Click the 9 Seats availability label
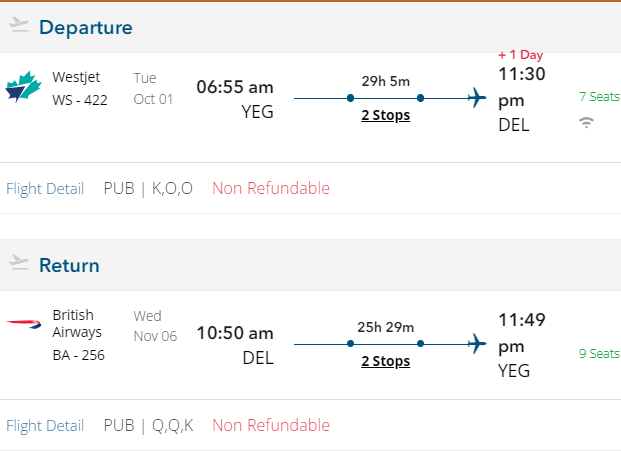Viewport: 621px width, 451px height. click(599, 353)
